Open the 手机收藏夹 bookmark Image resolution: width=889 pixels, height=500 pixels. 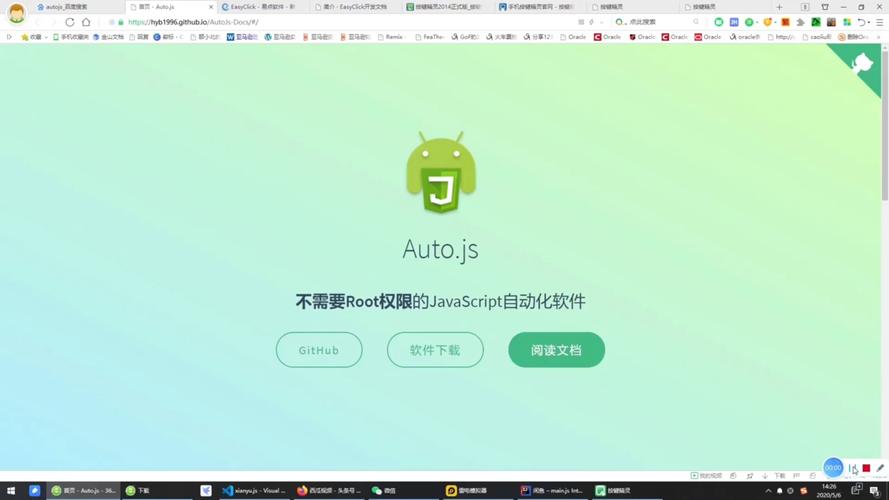click(71, 37)
